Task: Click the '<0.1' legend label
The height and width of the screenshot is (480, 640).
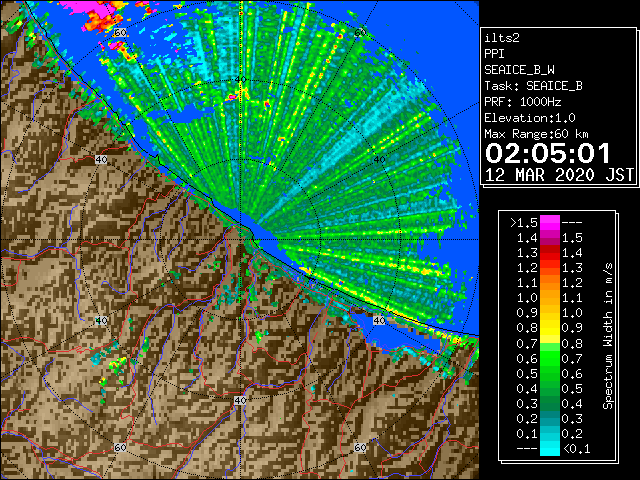Action: [576, 449]
